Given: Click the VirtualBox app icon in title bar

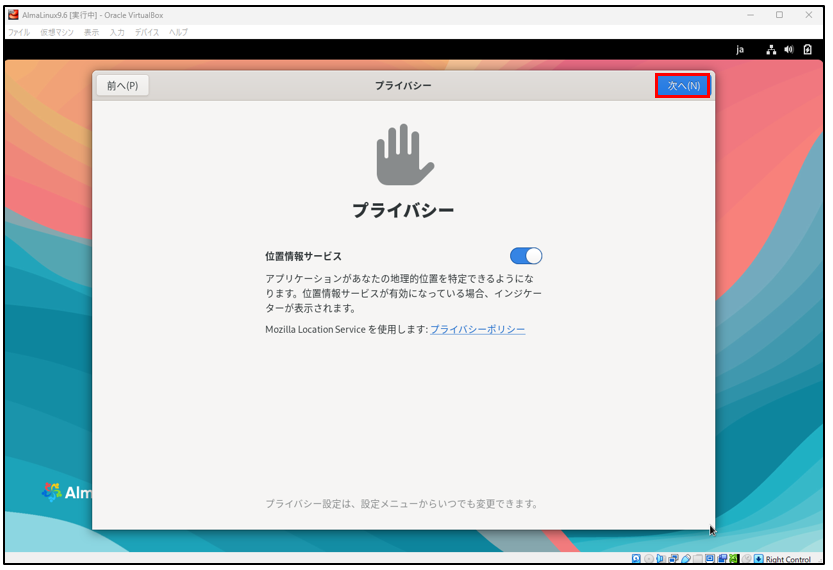Looking at the screenshot, I should [x=13, y=15].
